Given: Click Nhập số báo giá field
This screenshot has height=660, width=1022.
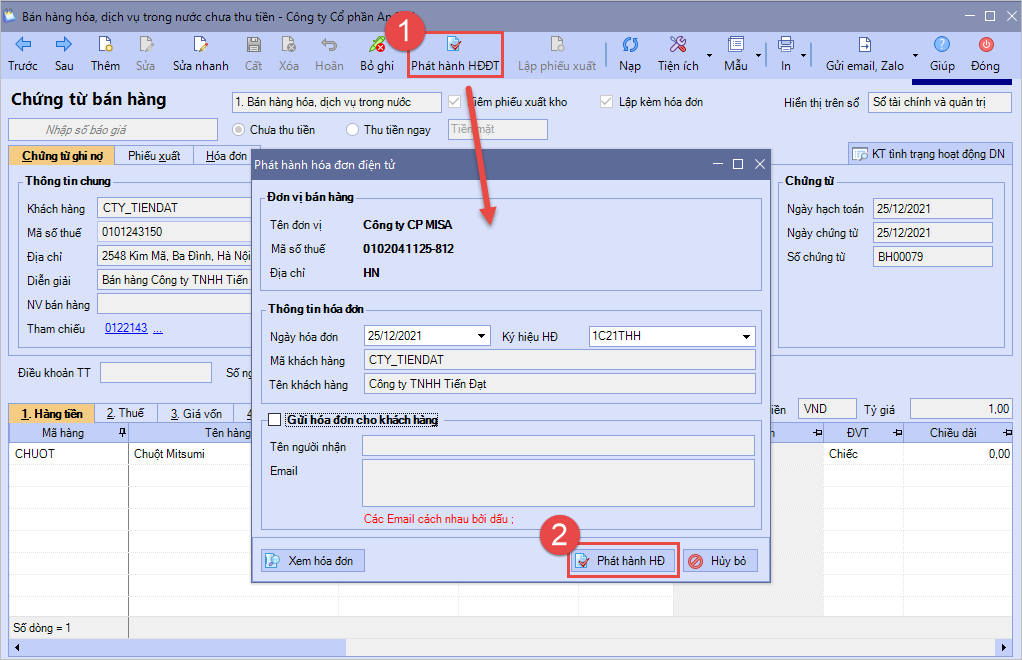Looking at the screenshot, I should point(113,130).
